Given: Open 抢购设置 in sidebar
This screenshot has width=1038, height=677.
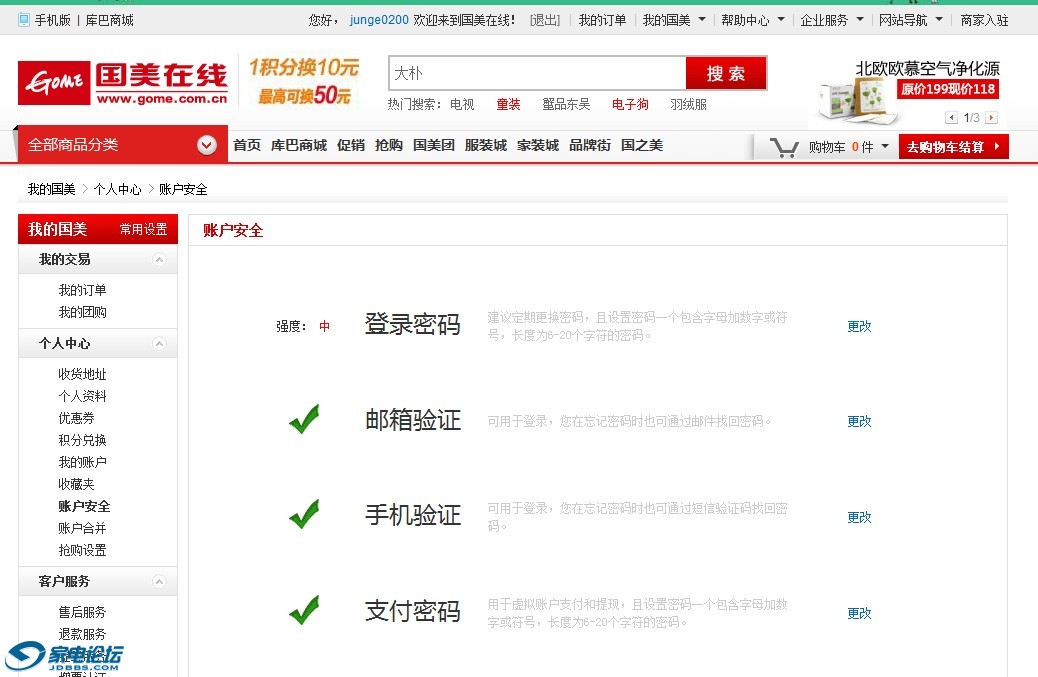Looking at the screenshot, I should (x=82, y=550).
